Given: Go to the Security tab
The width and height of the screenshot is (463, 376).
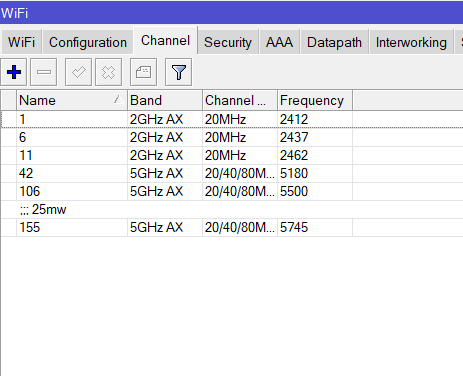Looking at the screenshot, I should pyautogui.click(x=228, y=42).
